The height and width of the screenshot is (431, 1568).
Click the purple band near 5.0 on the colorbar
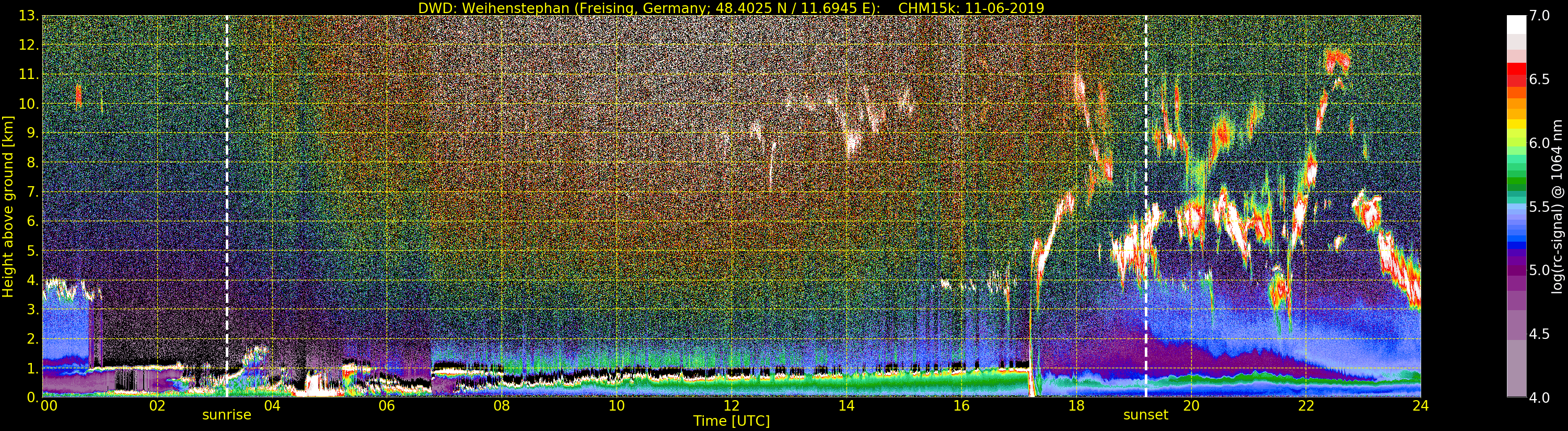pos(1516,269)
